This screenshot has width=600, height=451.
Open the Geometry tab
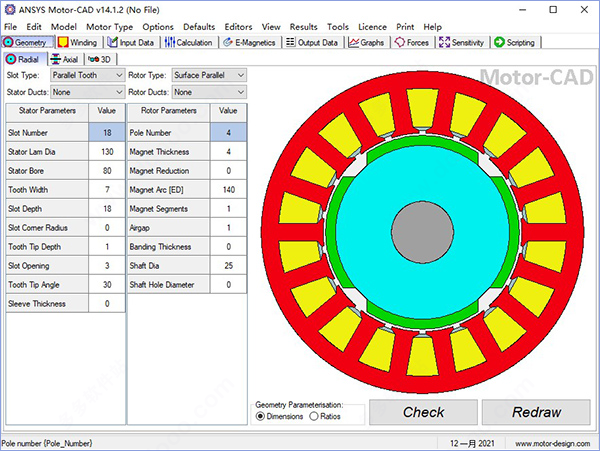(28, 42)
